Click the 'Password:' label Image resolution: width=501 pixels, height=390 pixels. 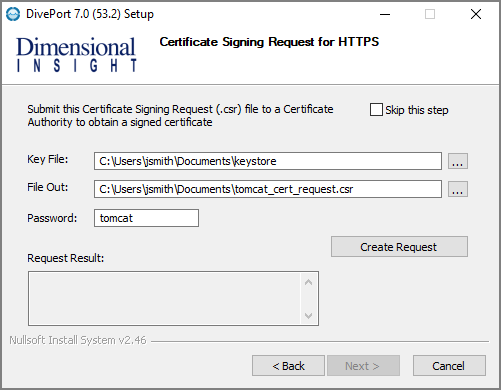pyautogui.click(x=52, y=218)
